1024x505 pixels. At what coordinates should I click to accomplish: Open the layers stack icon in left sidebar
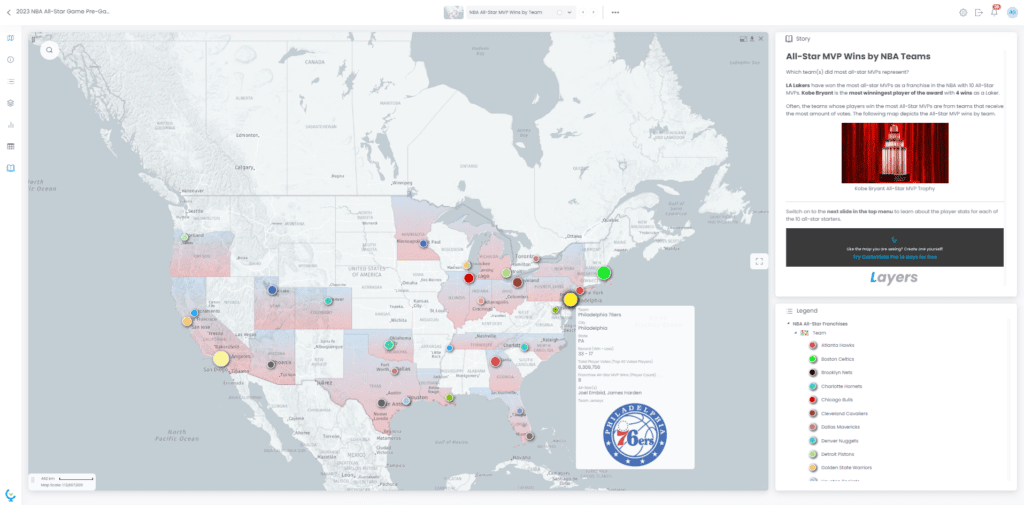point(10,103)
